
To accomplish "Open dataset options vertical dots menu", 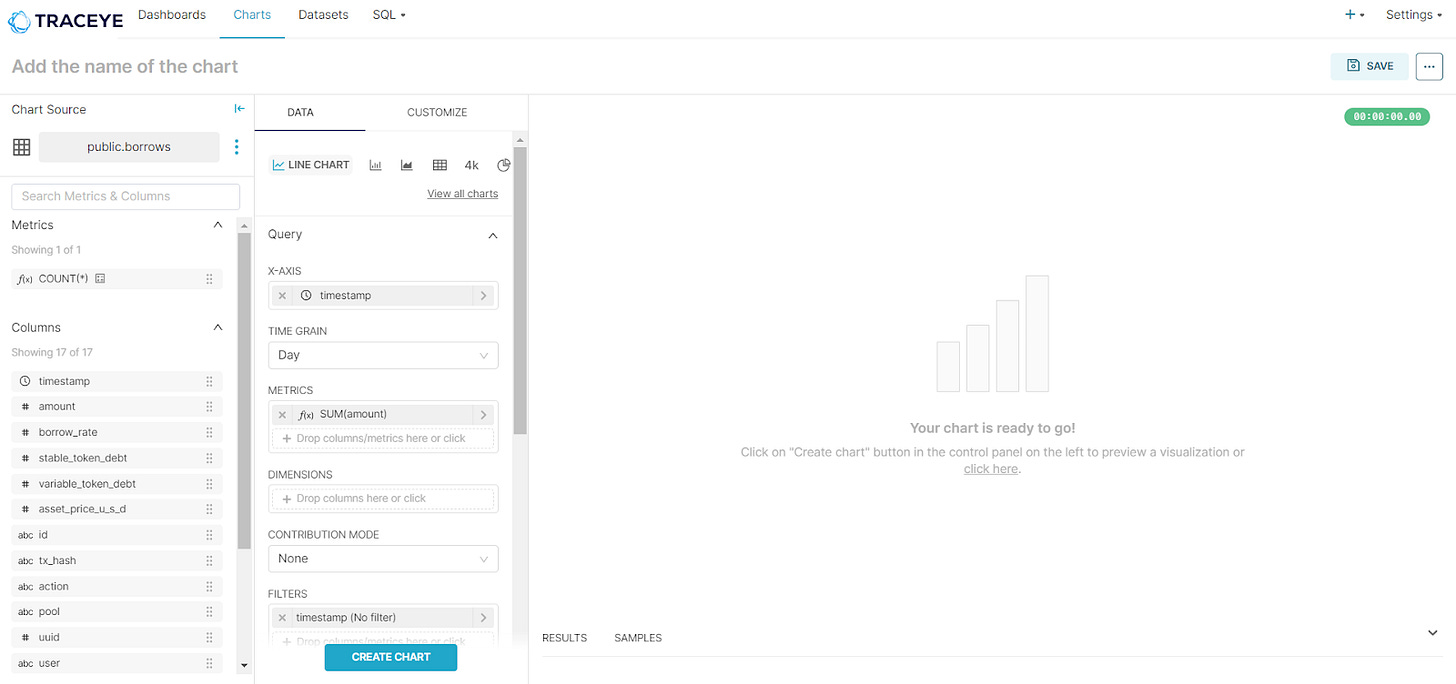I will (x=237, y=147).
